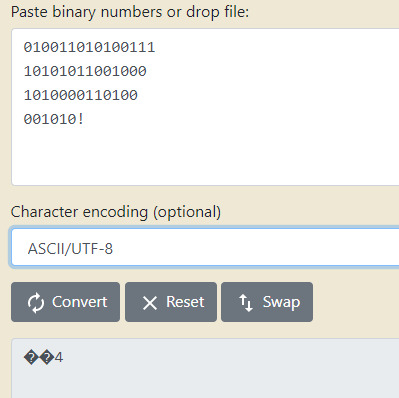Viewport: 399px width, 398px height.
Task: Reset the converter fields
Action: [x=171, y=302]
